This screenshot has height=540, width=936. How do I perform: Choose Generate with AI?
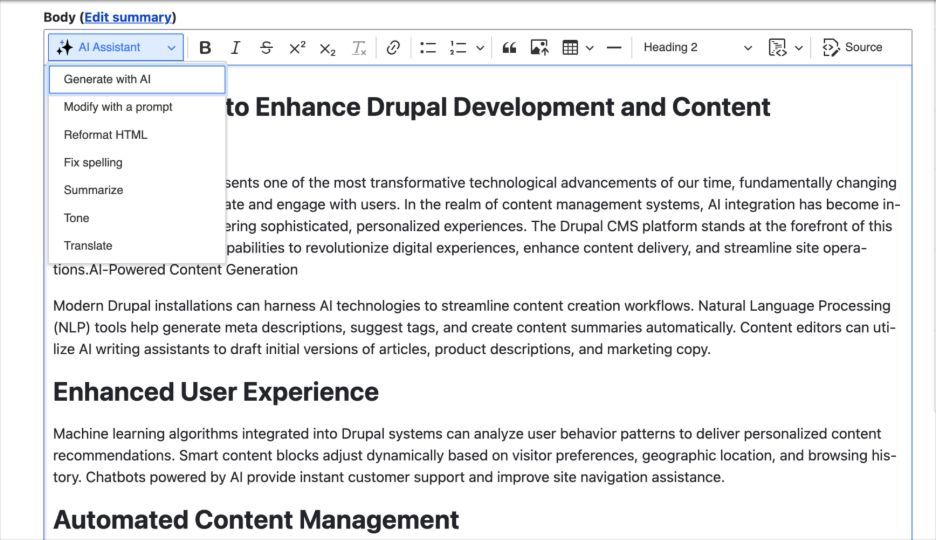(x=137, y=79)
